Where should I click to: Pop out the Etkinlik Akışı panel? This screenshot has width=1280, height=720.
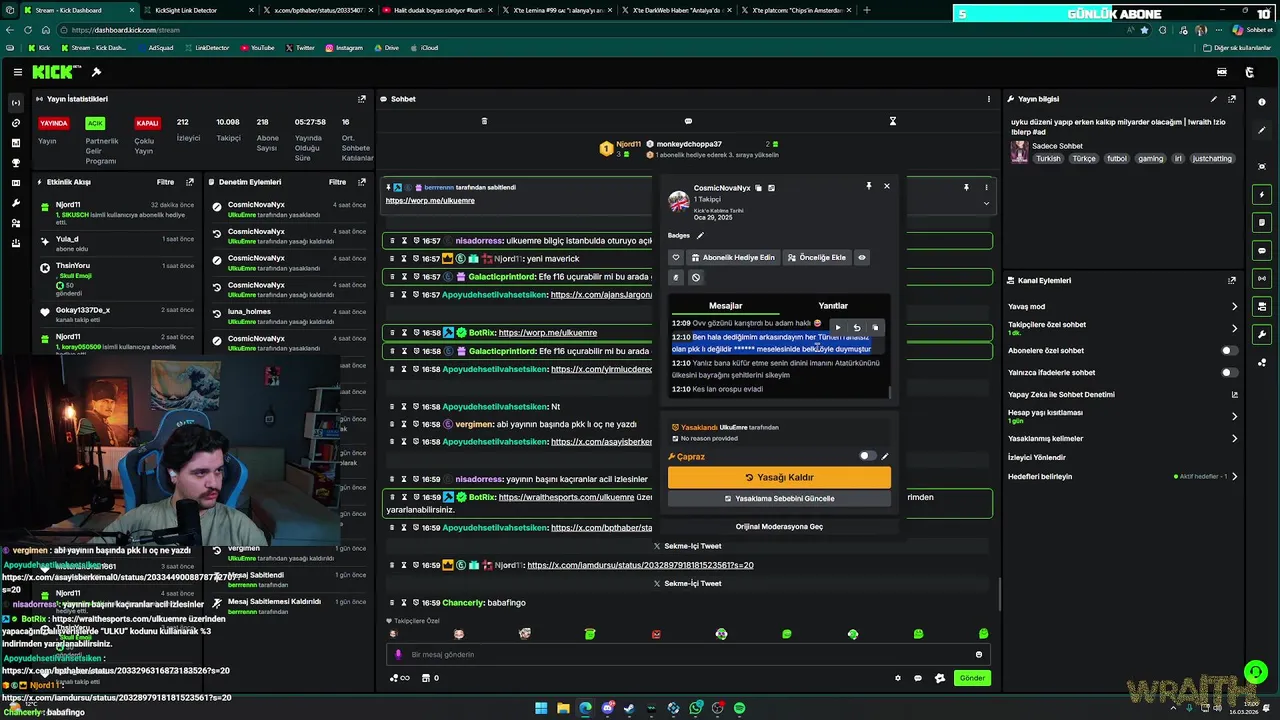point(190,182)
